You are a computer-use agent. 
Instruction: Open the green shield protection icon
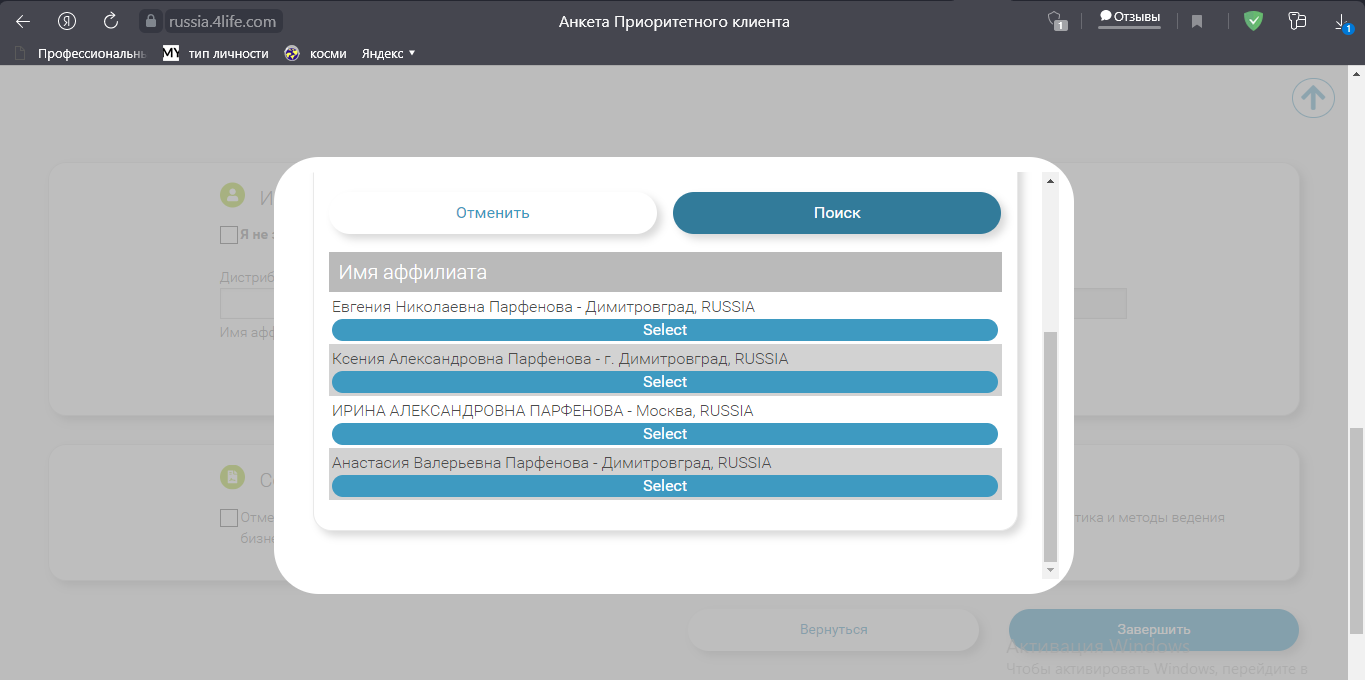pyautogui.click(x=1253, y=21)
